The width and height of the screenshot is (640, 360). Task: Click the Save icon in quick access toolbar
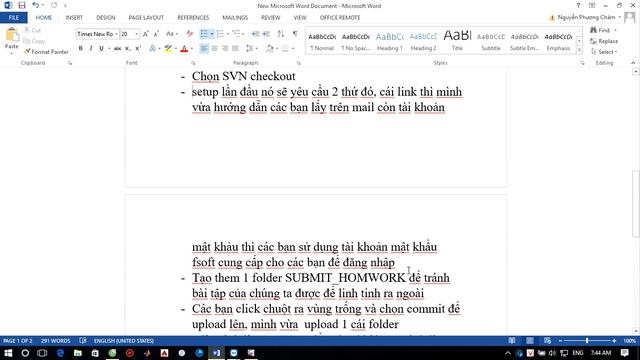click(x=22, y=5)
